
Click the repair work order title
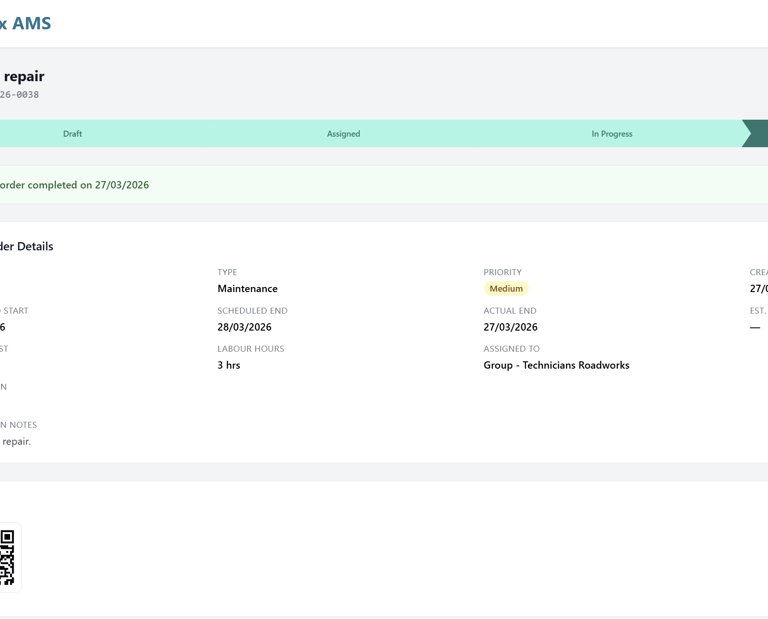[x=24, y=76]
